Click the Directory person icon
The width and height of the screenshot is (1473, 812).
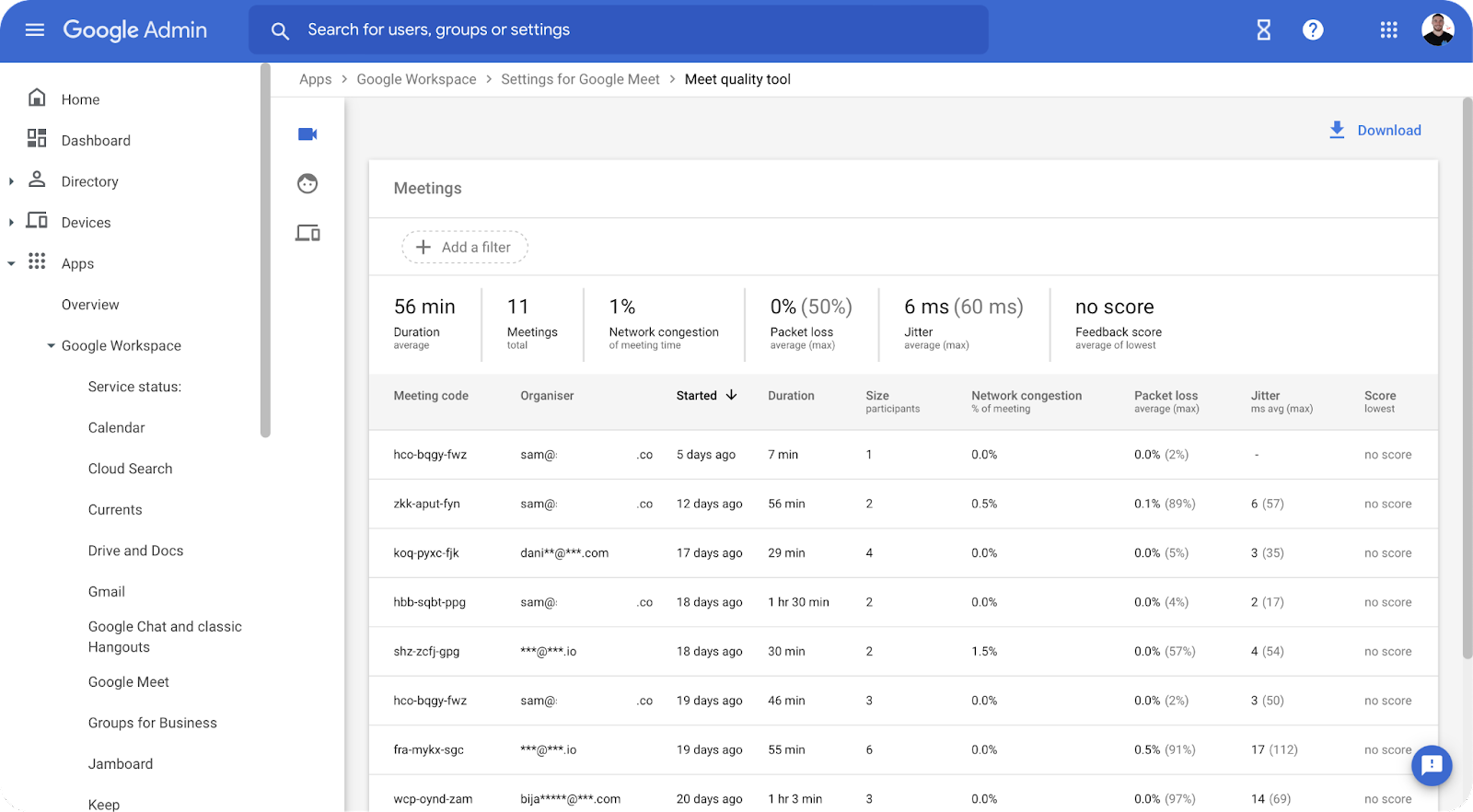point(37,180)
